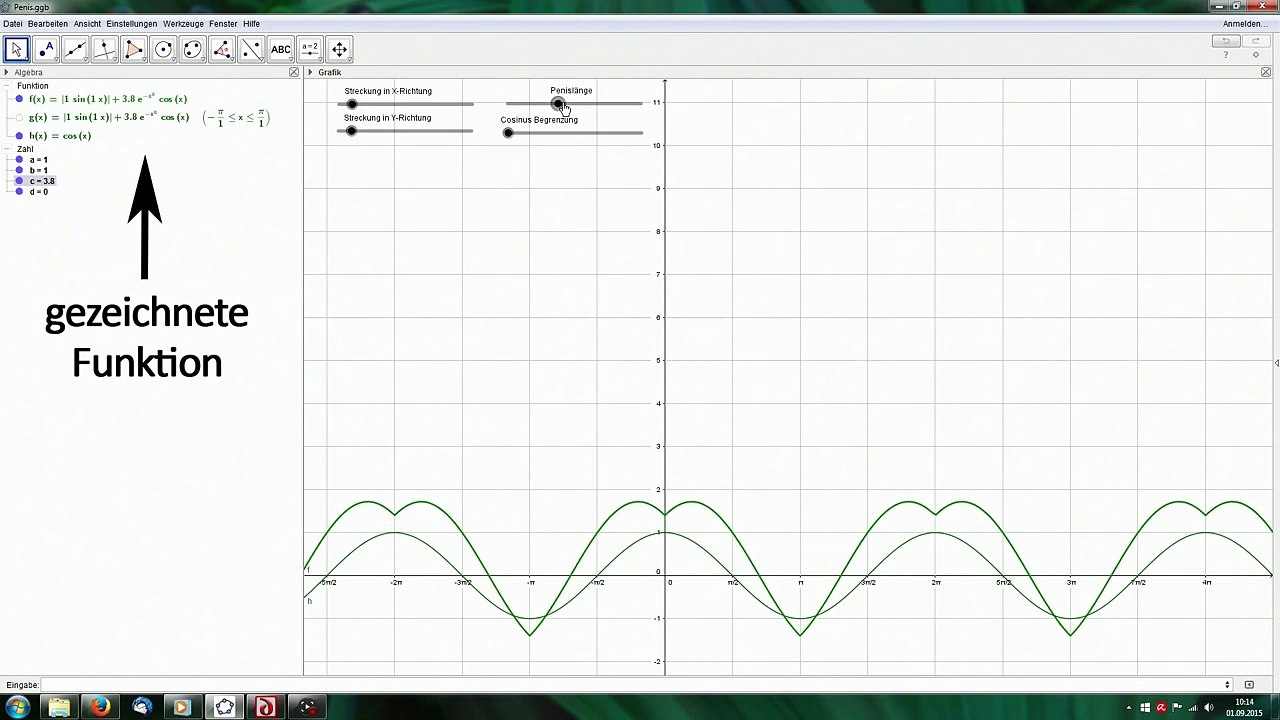Click the Redo button

click(1256, 41)
